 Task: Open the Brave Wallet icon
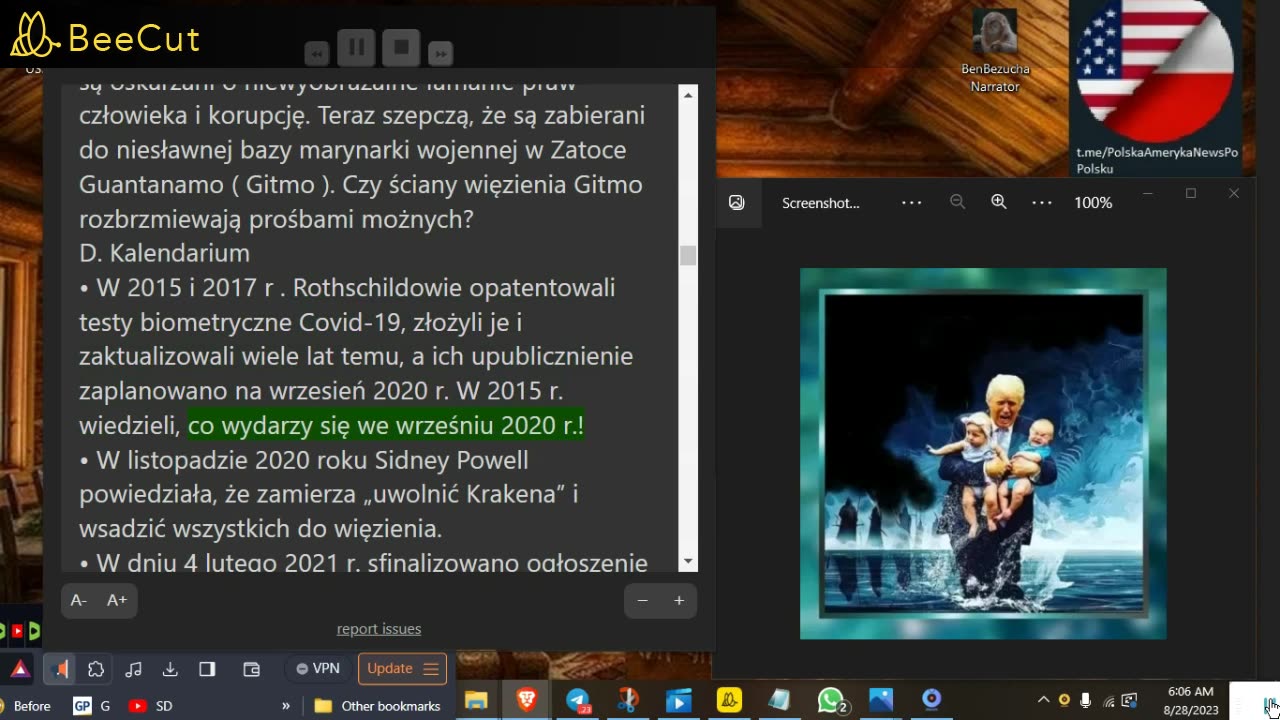pyautogui.click(x=252, y=669)
